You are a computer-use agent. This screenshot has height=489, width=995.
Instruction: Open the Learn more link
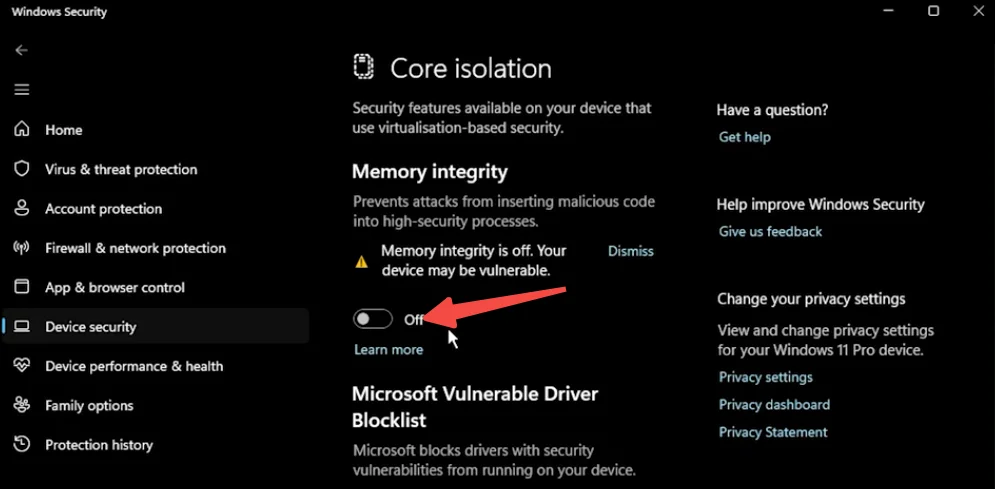click(x=388, y=350)
